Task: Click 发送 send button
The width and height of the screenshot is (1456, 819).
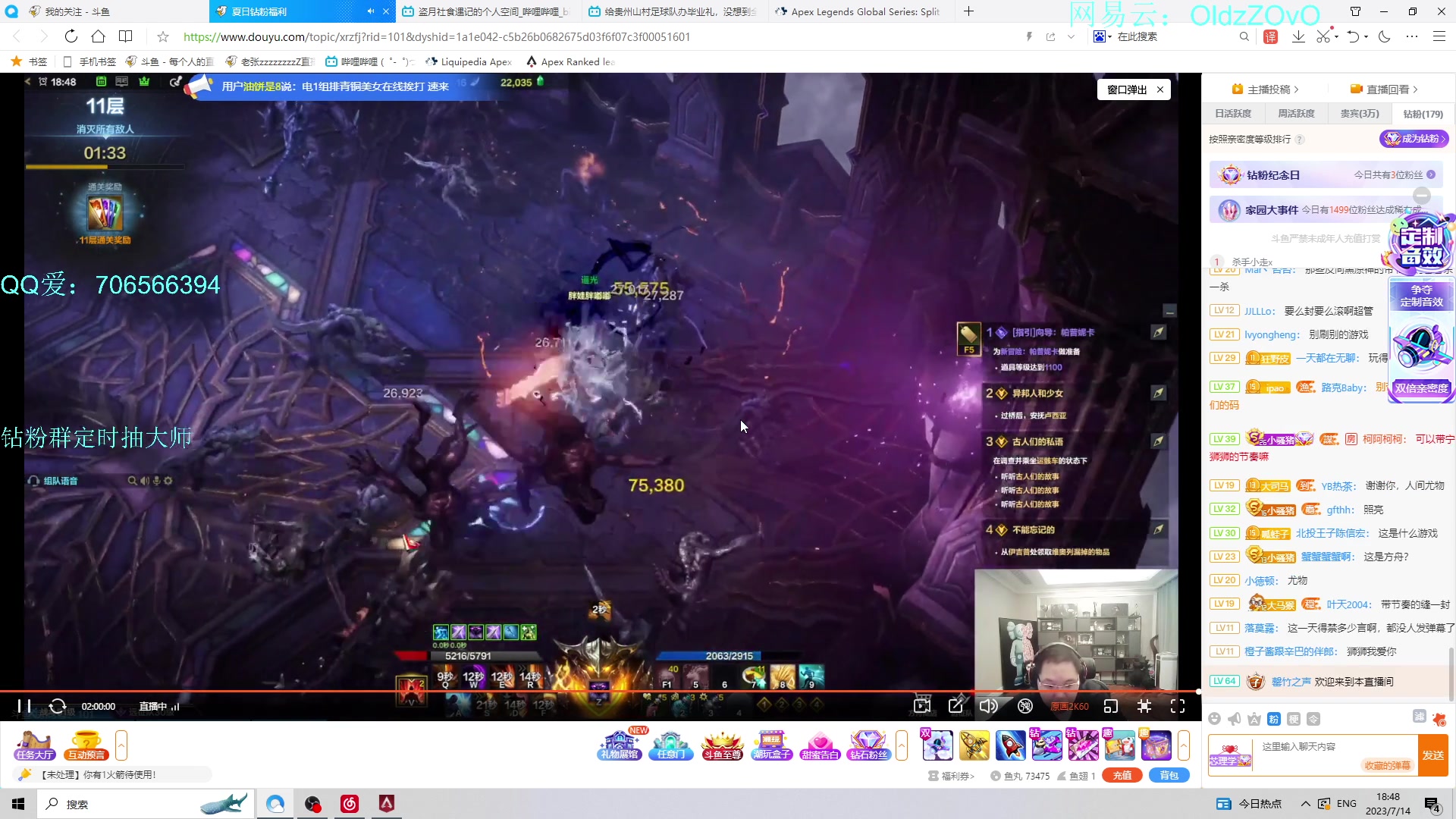Action: [1433, 755]
